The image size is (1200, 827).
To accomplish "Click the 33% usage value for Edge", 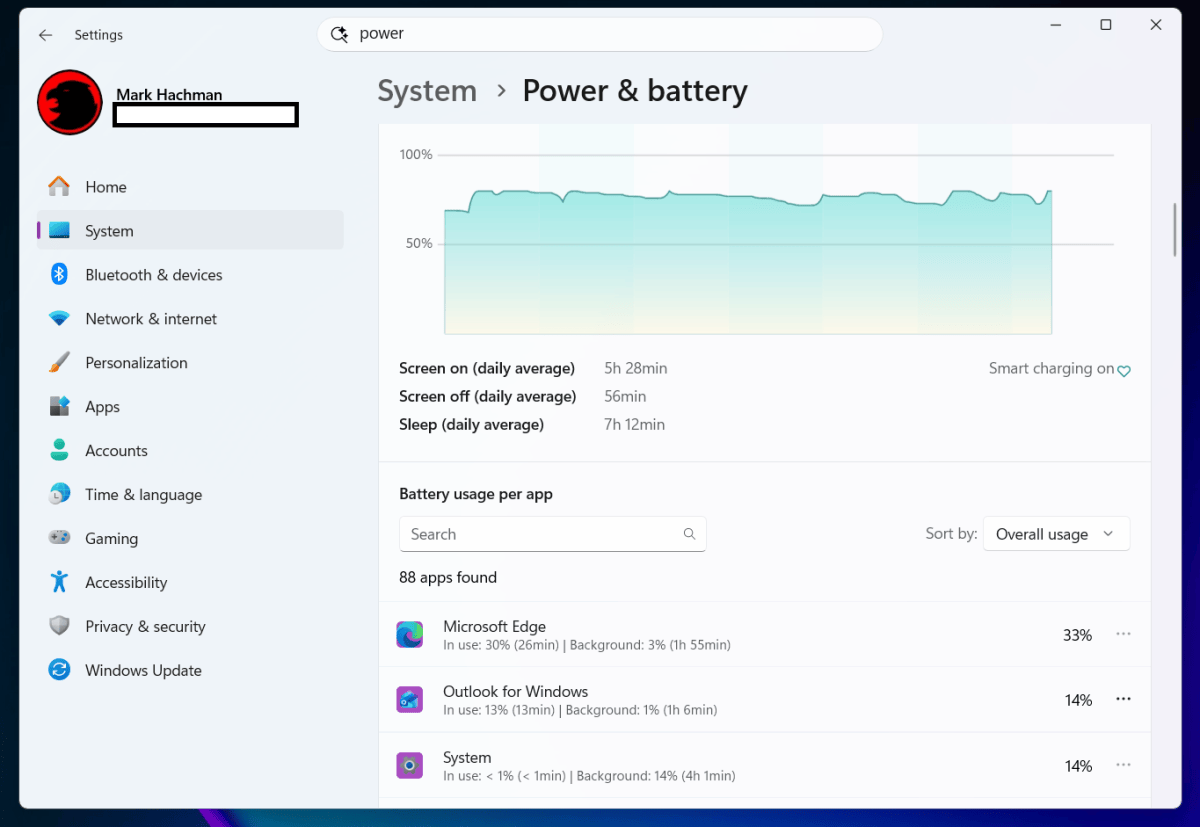I will click(1077, 635).
